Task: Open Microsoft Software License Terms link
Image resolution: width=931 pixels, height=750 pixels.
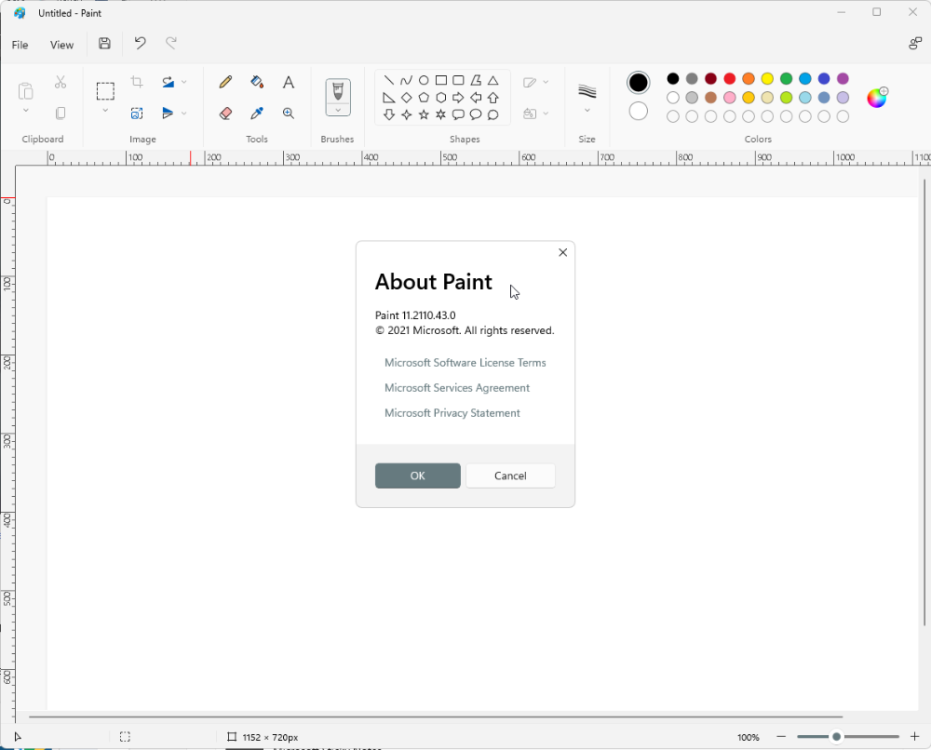Action: click(465, 362)
